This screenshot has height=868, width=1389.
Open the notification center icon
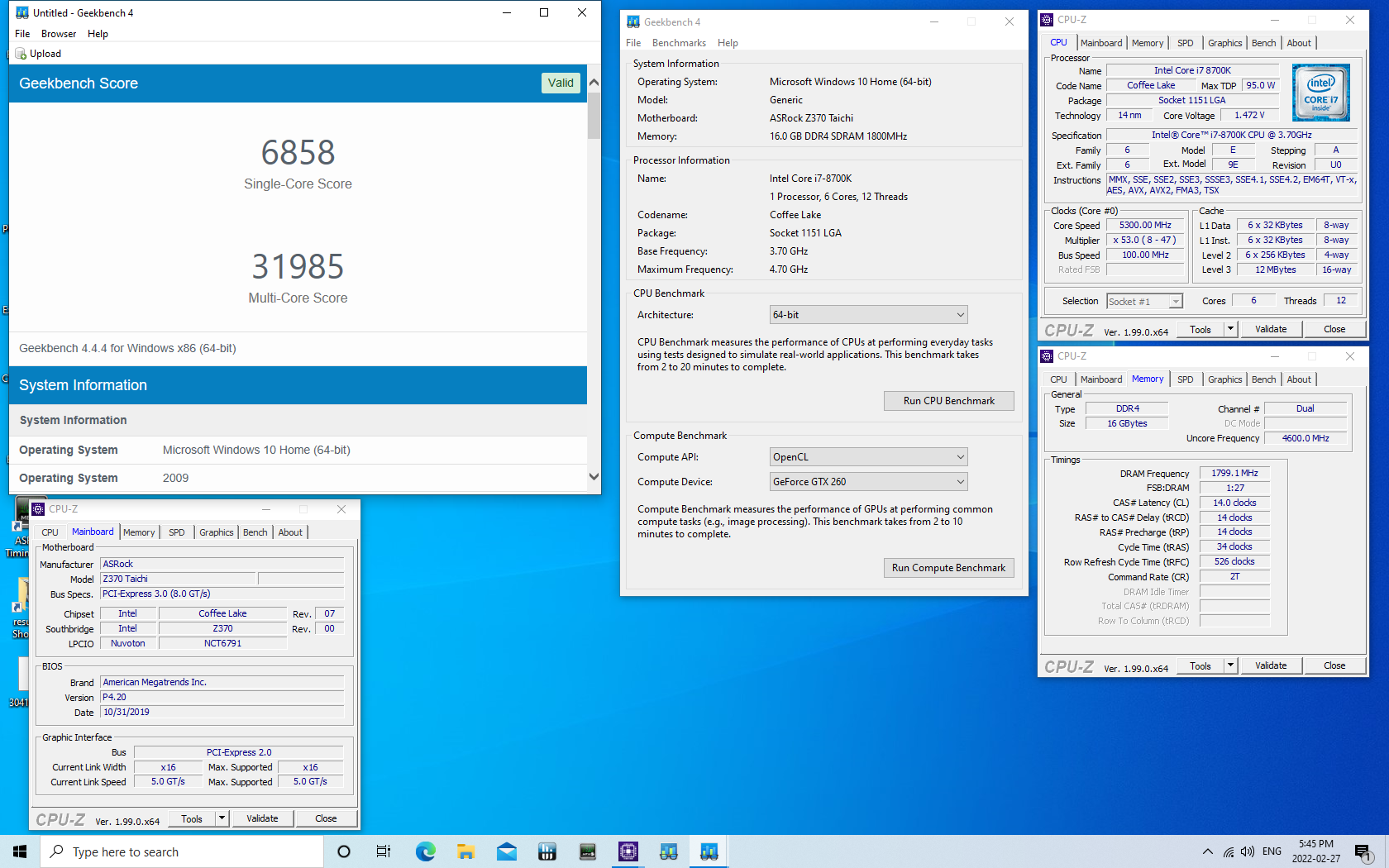coord(1363,851)
